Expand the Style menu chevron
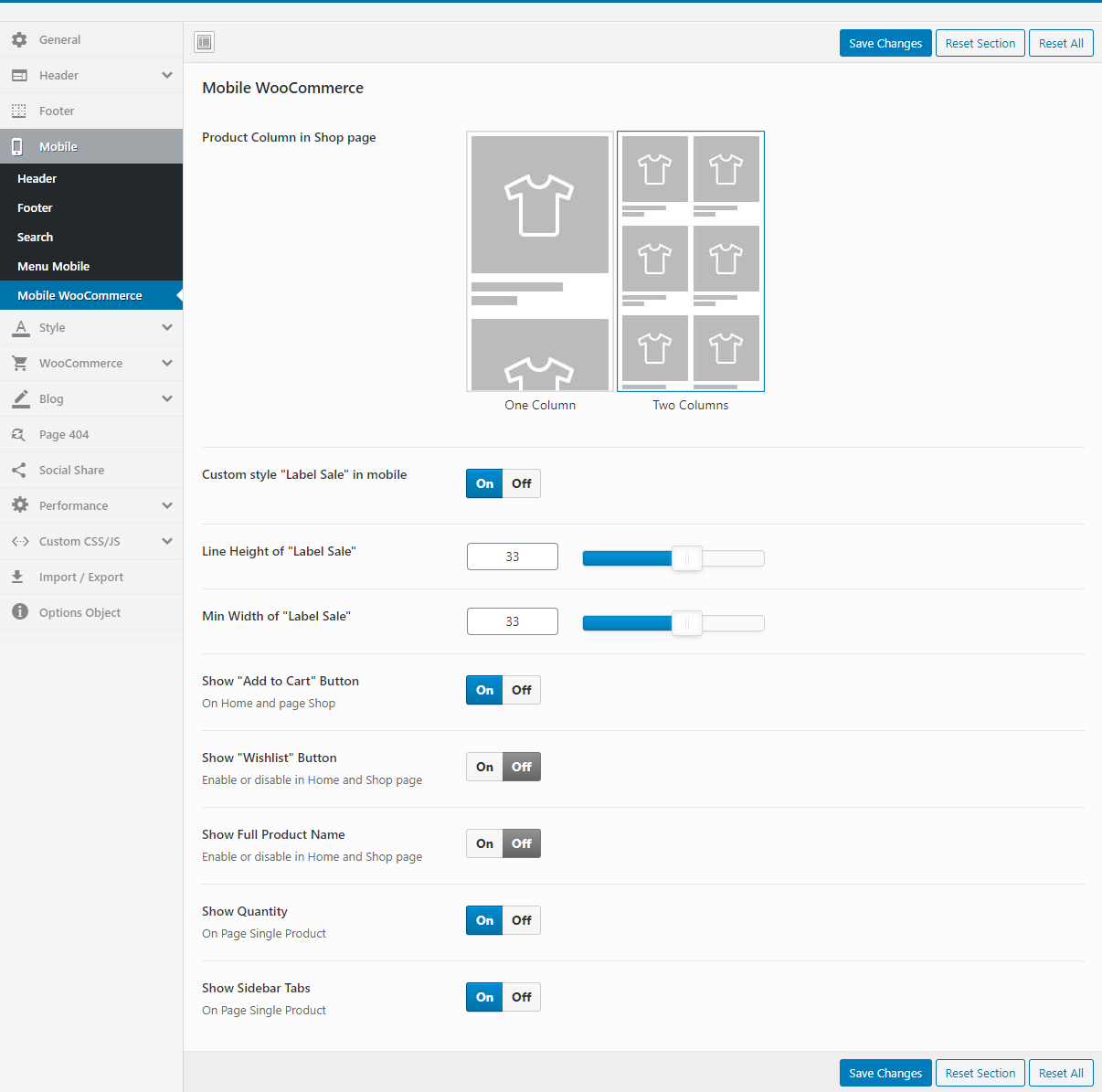This screenshot has width=1102, height=1092. click(166, 327)
